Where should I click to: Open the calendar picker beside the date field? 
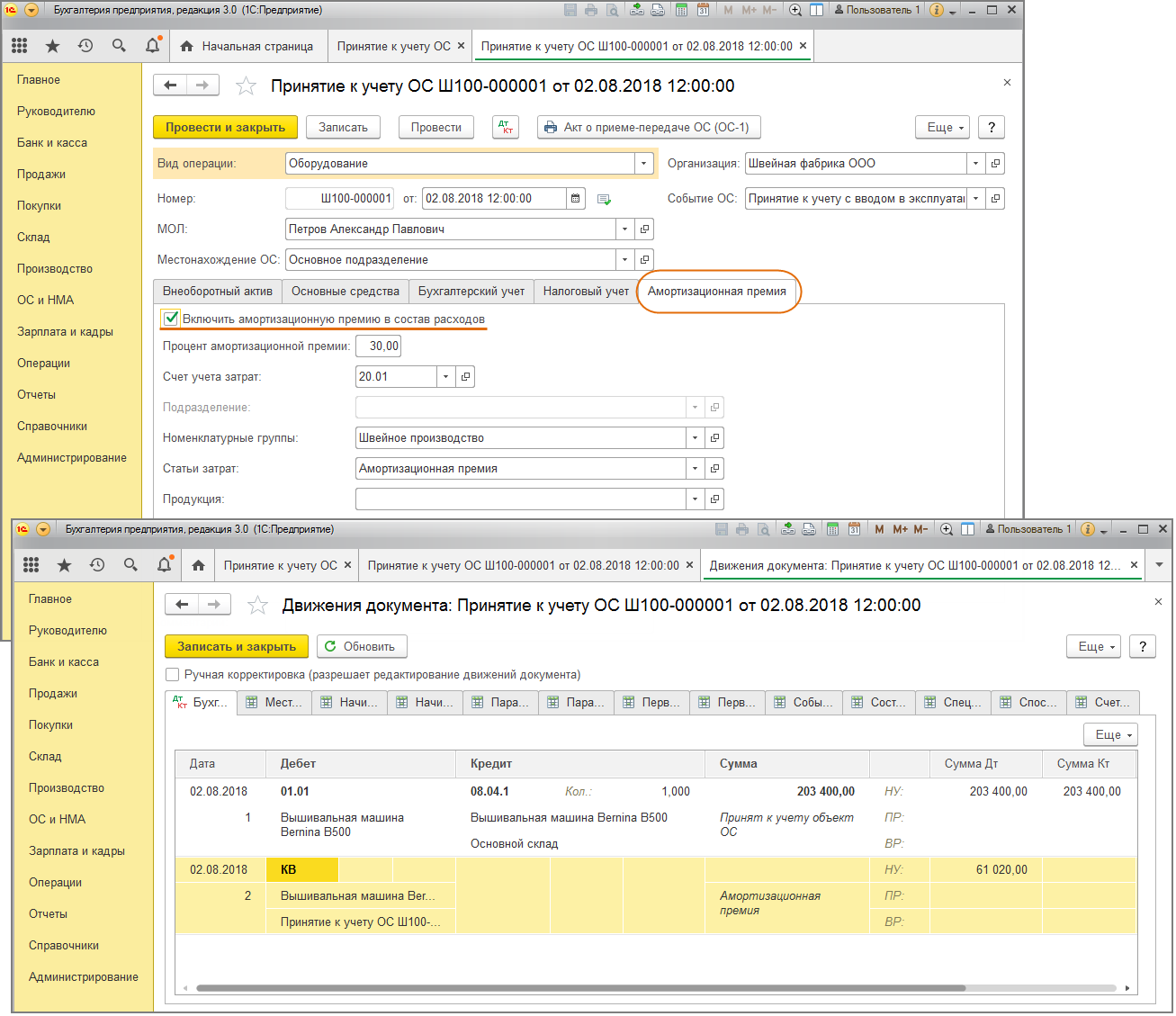click(576, 199)
